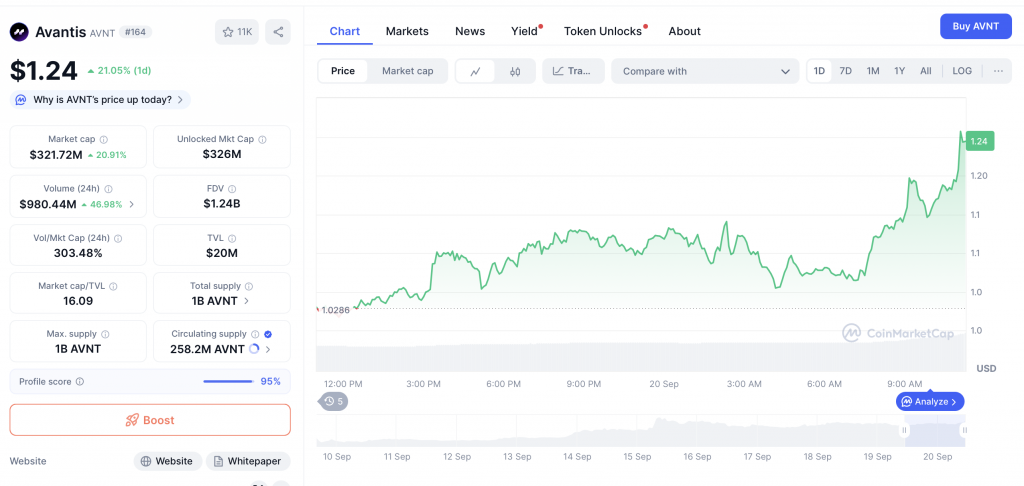The height and width of the screenshot is (486, 1024).
Task: Open the chart more options ellipsis
Action: coord(998,71)
